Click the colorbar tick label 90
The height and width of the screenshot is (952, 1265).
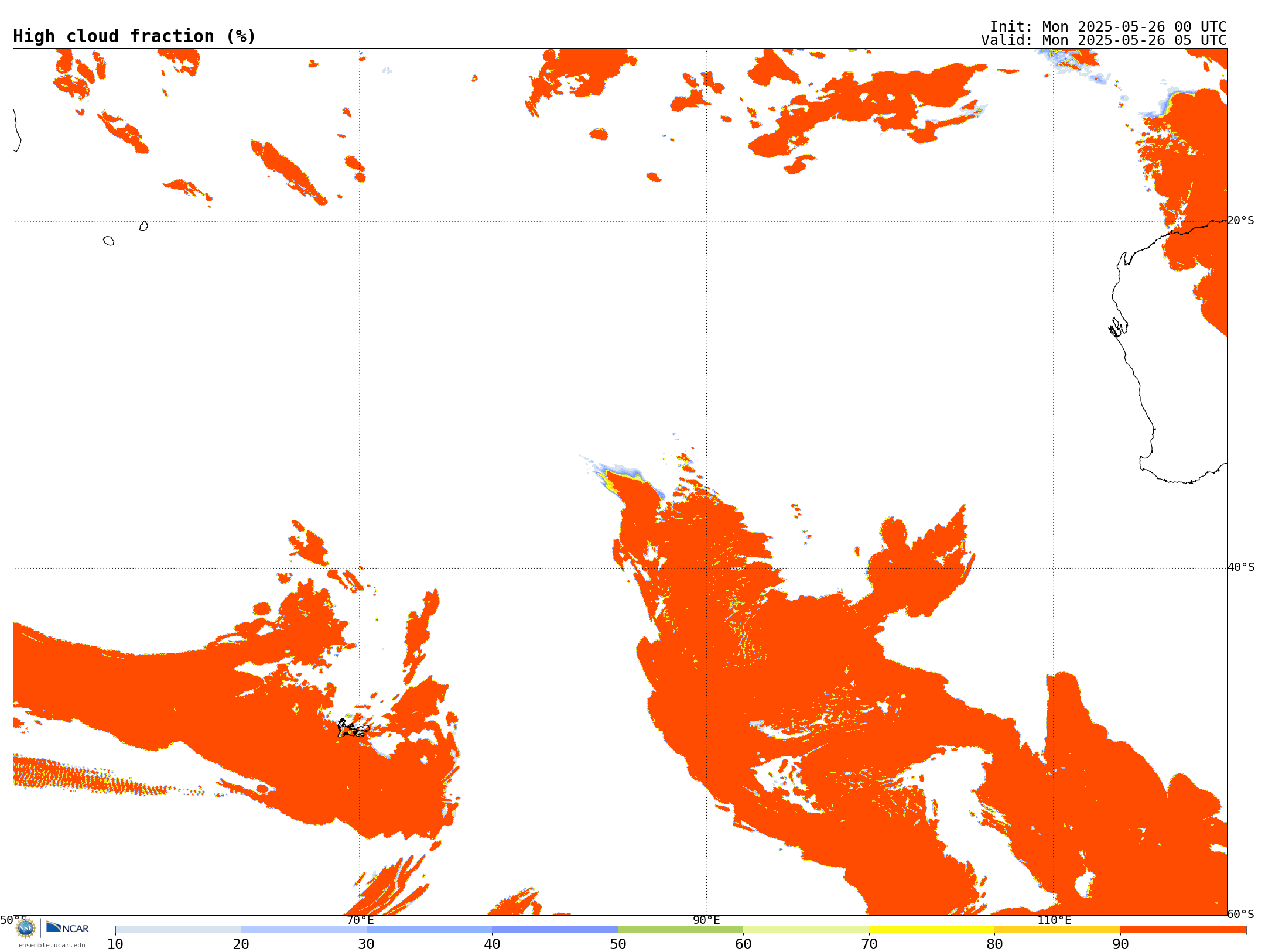(1120, 944)
